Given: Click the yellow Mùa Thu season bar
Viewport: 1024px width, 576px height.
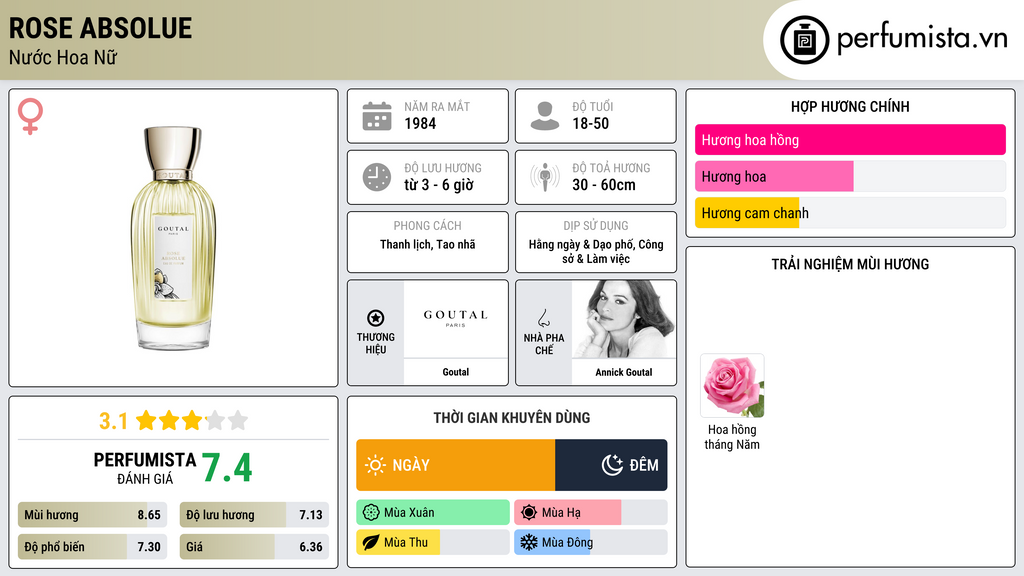Looking at the screenshot, I should 398,543.
